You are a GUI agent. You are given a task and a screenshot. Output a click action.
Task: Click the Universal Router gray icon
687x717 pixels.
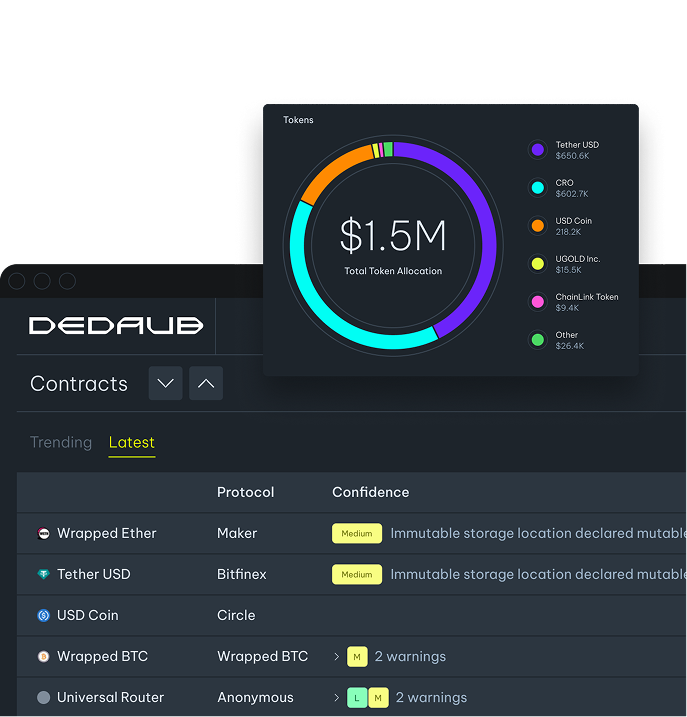pyautogui.click(x=43, y=698)
